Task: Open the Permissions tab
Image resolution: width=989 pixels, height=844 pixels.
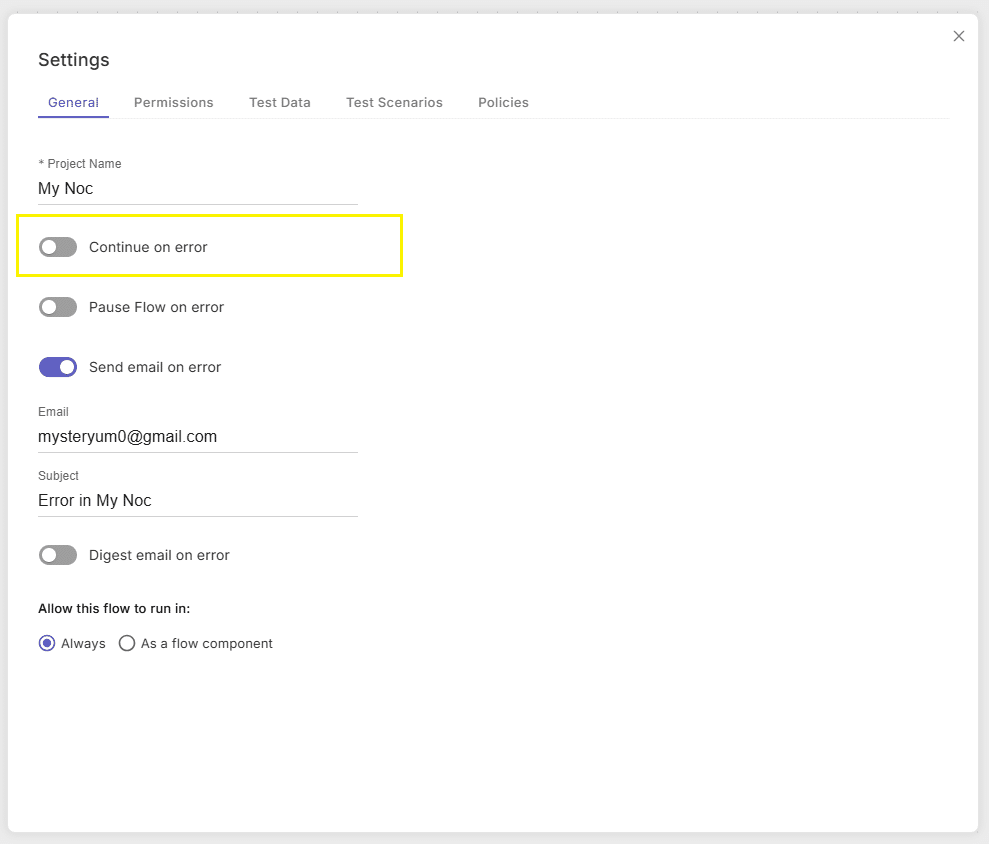Action: point(173,102)
